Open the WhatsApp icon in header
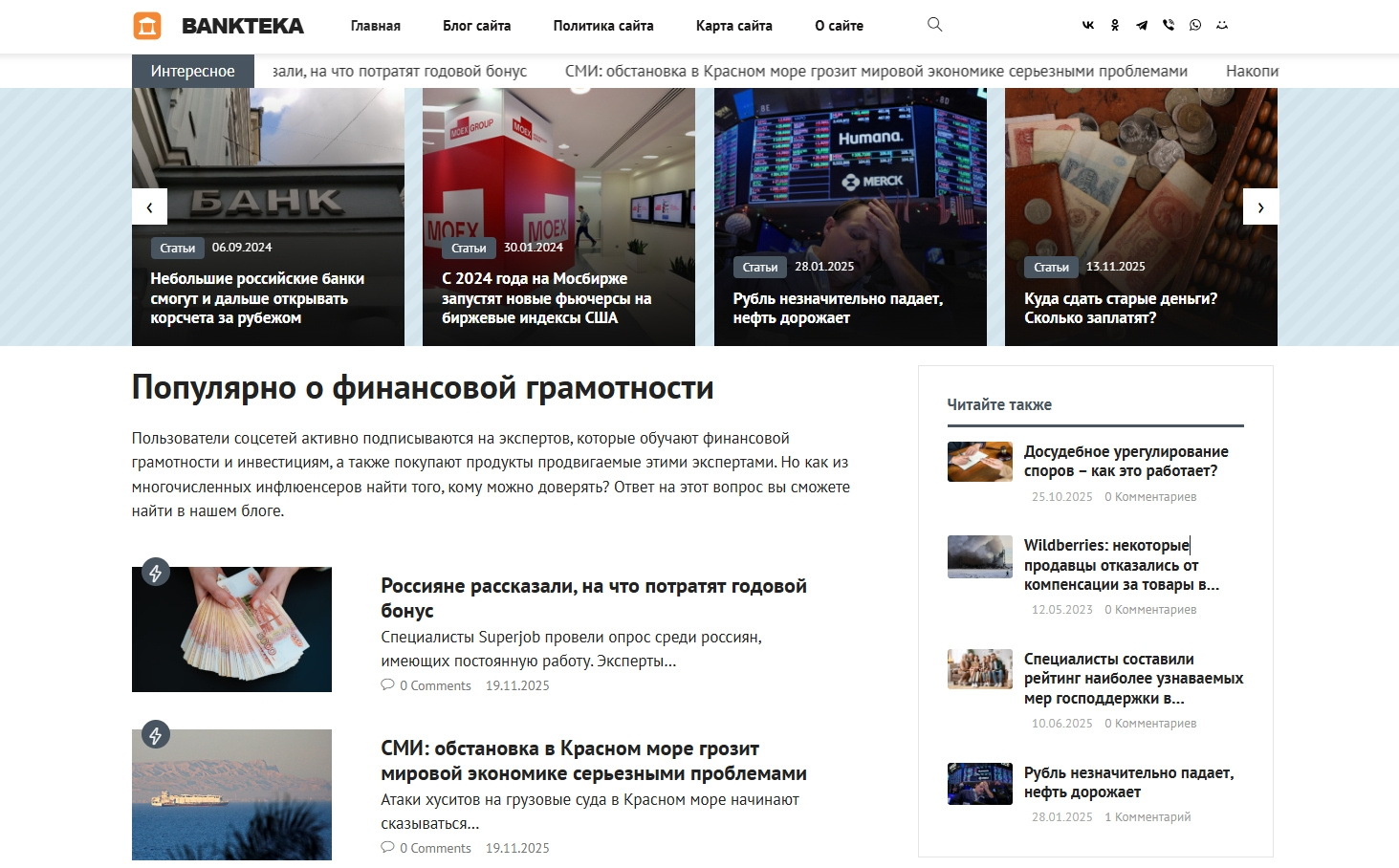Viewport: 1399px width, 868px height. [1195, 26]
